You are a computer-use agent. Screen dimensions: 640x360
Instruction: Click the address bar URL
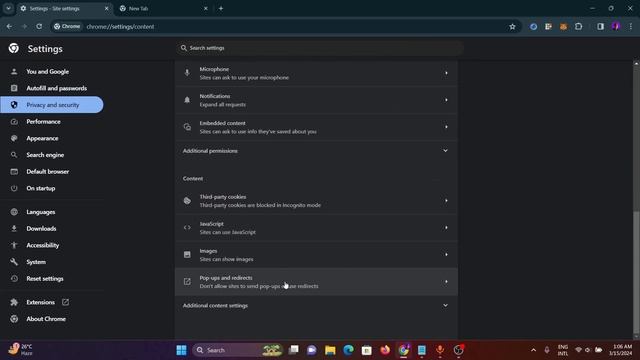click(120, 27)
